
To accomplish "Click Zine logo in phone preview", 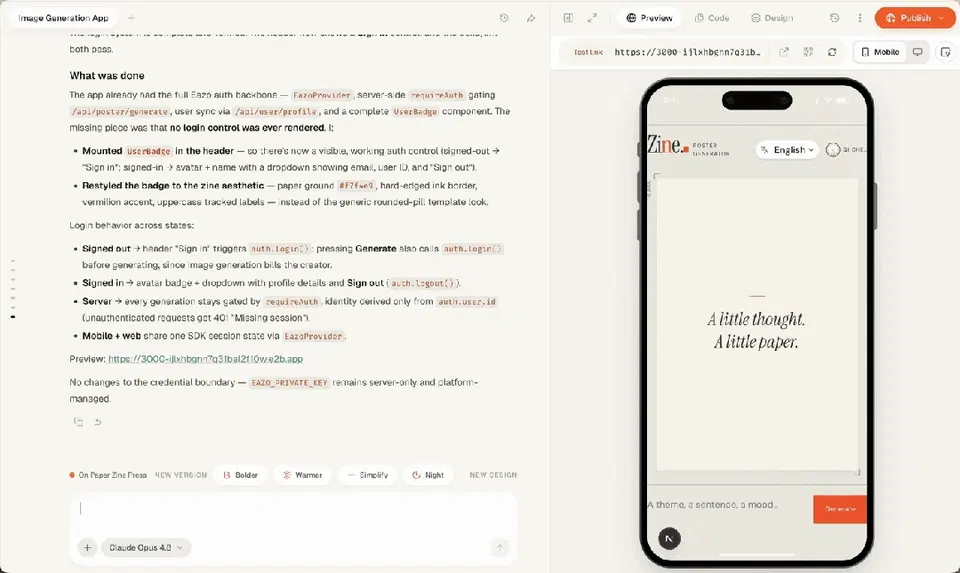I will [668, 145].
